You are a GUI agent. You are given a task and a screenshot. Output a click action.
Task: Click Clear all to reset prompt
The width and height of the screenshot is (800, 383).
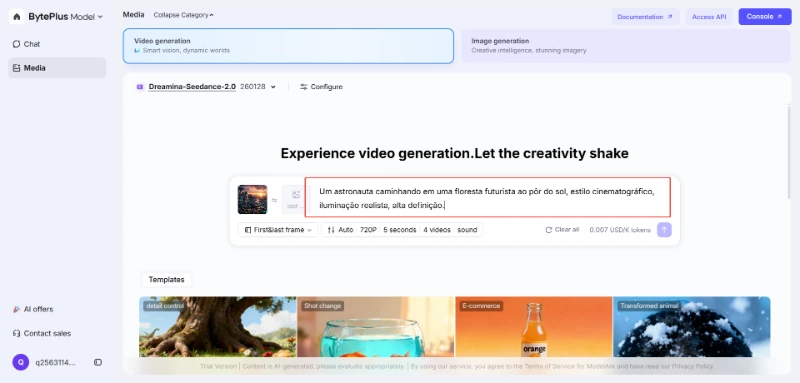pyautogui.click(x=562, y=230)
